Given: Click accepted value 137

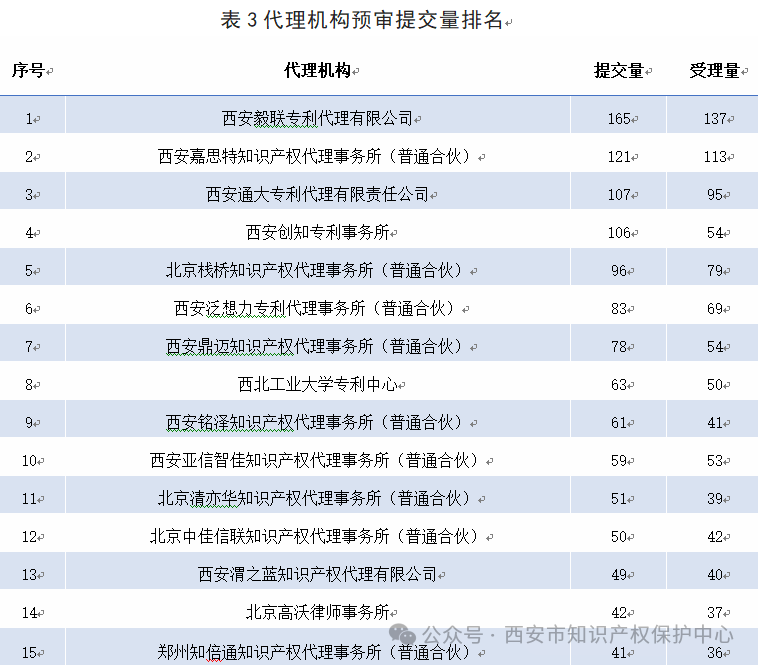Looking at the screenshot, I should 715,119.
